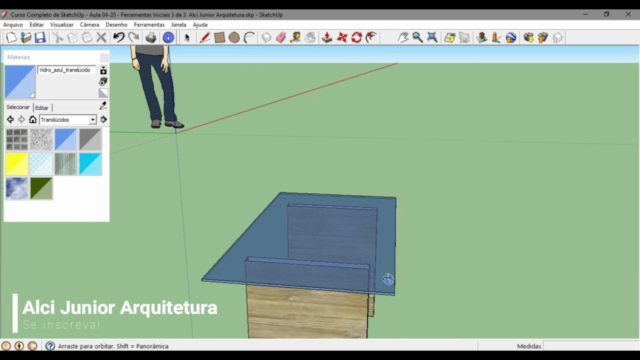
Task: Open the Janela menu
Action: [x=178, y=25]
